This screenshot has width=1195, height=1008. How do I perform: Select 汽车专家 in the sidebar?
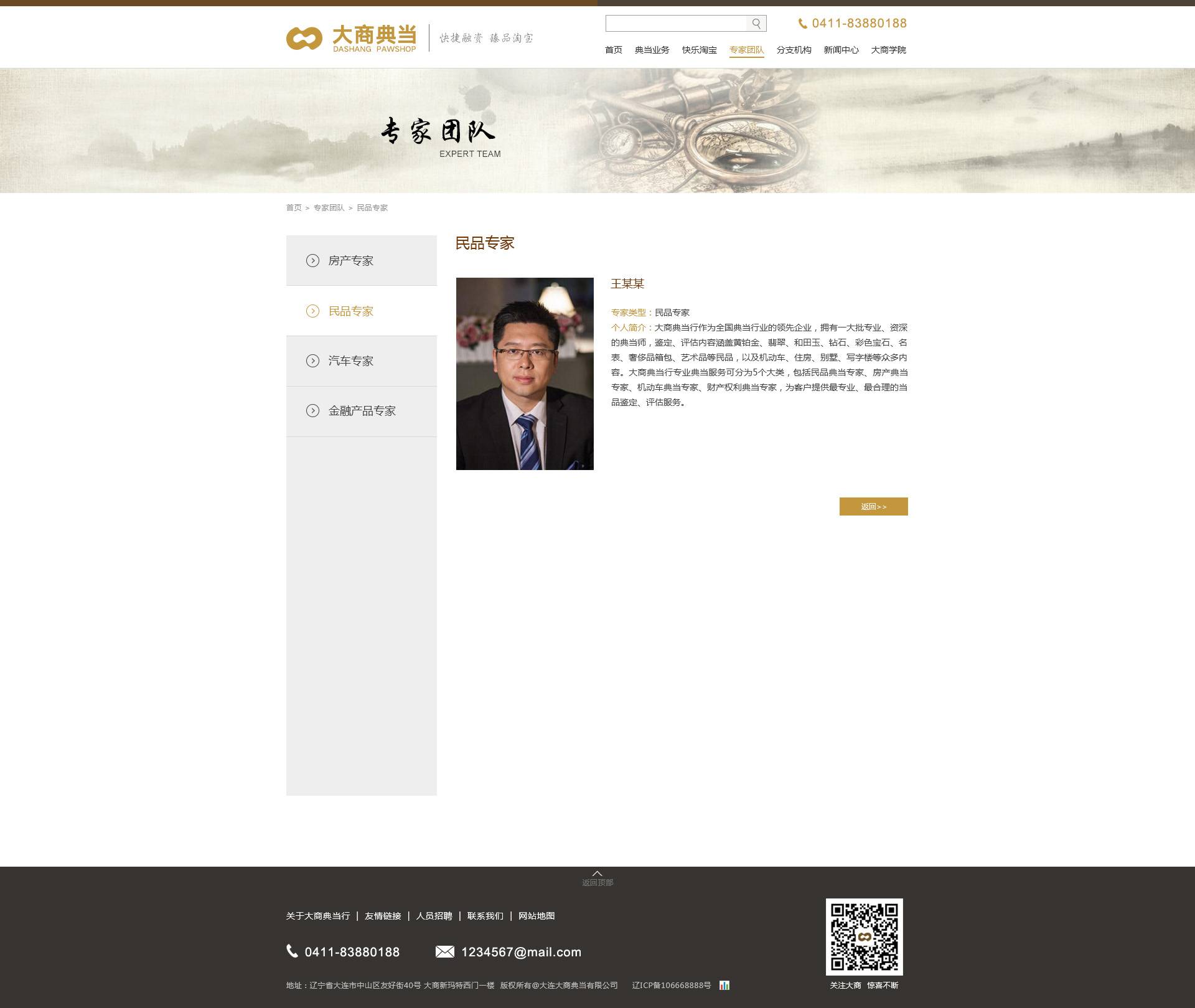tap(362, 361)
